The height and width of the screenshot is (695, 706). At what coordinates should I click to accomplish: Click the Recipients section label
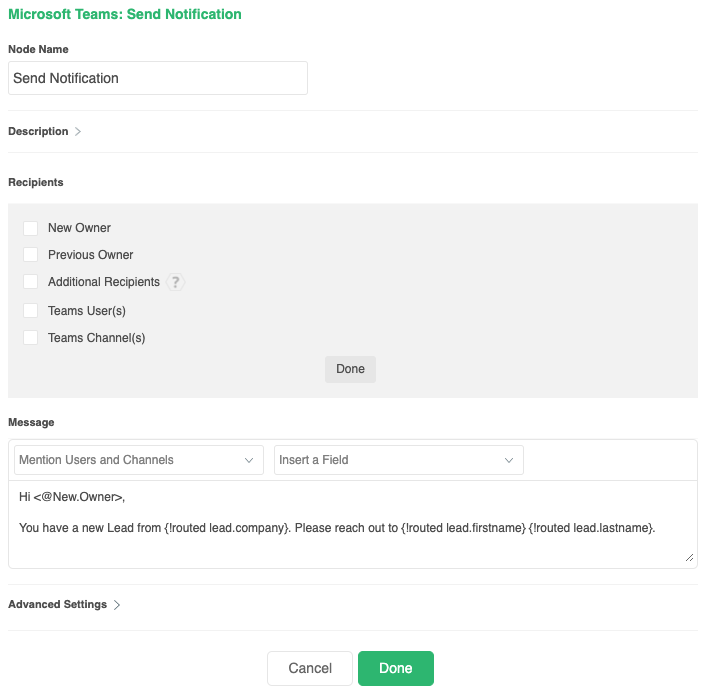point(36,182)
